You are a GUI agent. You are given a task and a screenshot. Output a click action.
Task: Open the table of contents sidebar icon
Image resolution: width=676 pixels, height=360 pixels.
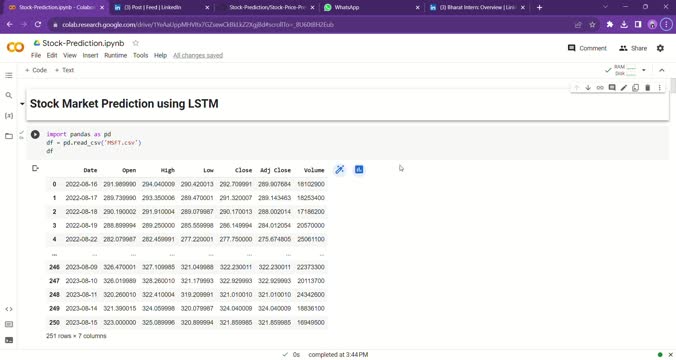9,75
